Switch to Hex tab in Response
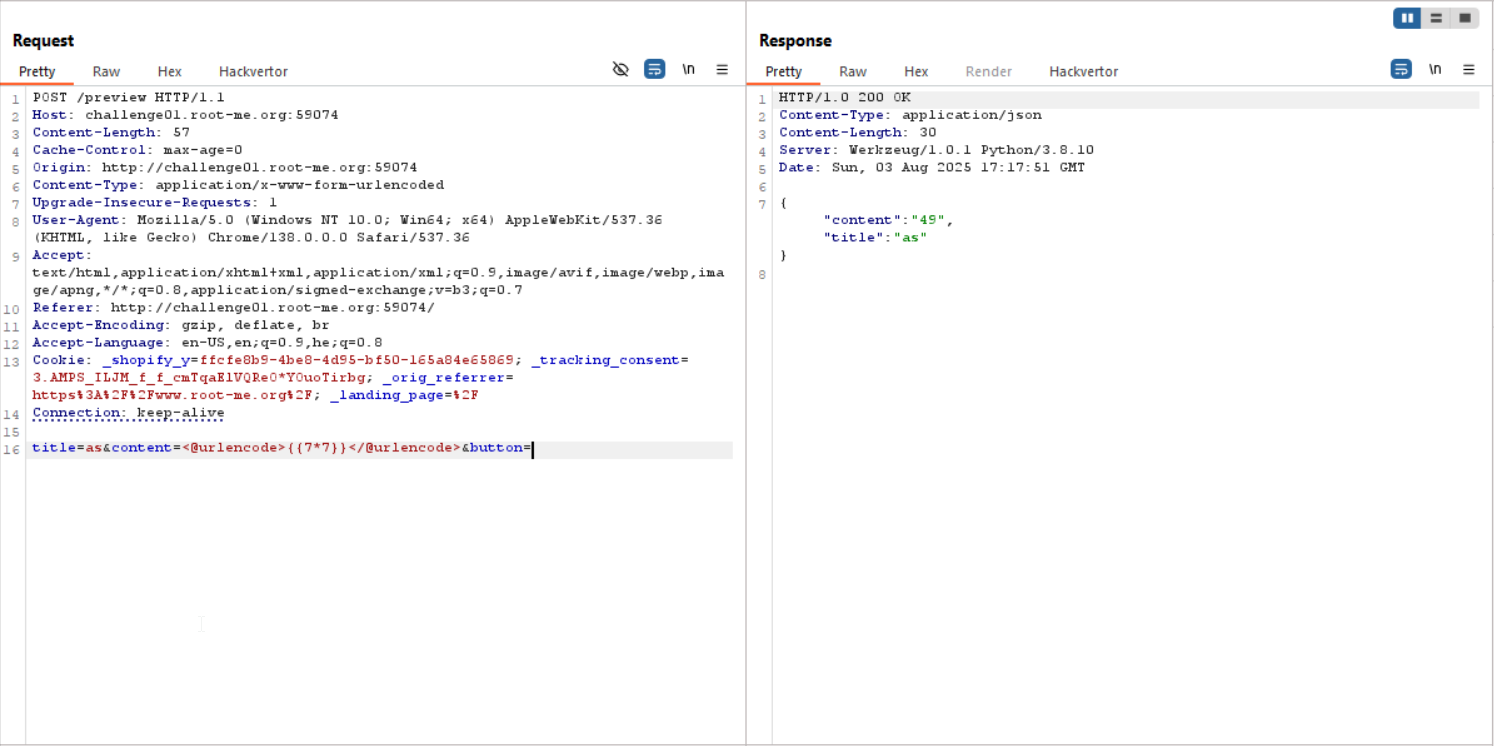1494x746 pixels. pos(916,71)
